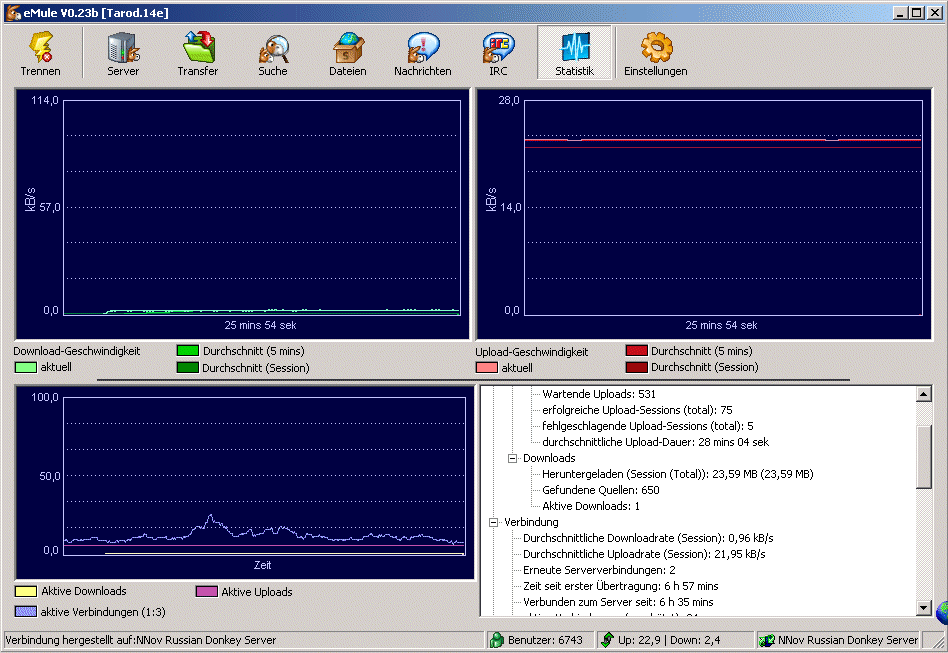The height and width of the screenshot is (653, 948).
Task: Open Einstellungen preferences
Action: coord(656,54)
